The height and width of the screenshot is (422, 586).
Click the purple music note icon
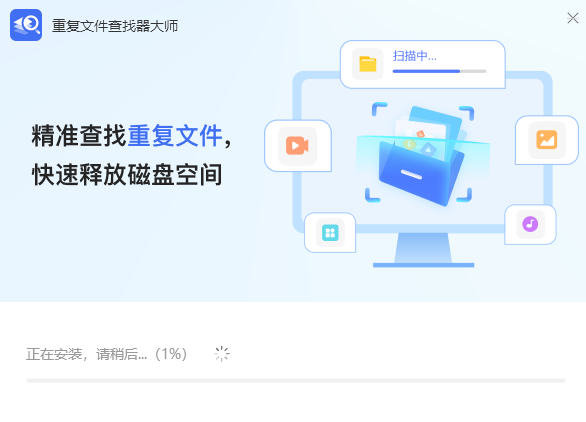tap(530, 224)
